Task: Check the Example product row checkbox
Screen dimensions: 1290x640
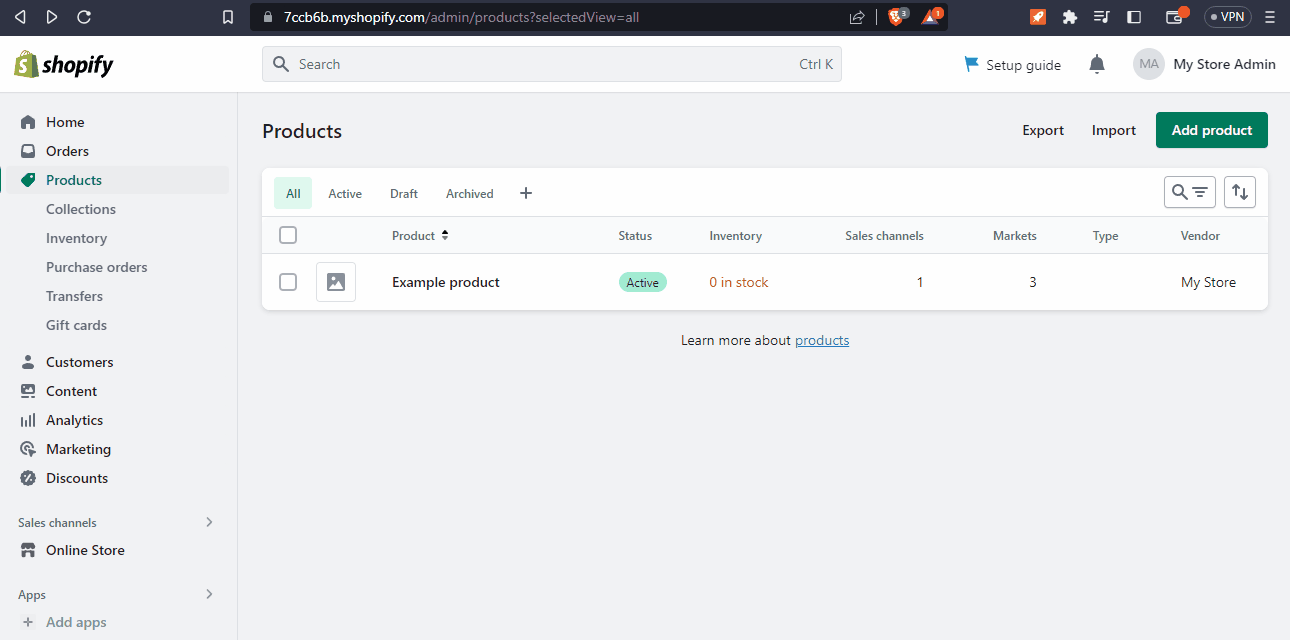Action: pyautogui.click(x=288, y=281)
